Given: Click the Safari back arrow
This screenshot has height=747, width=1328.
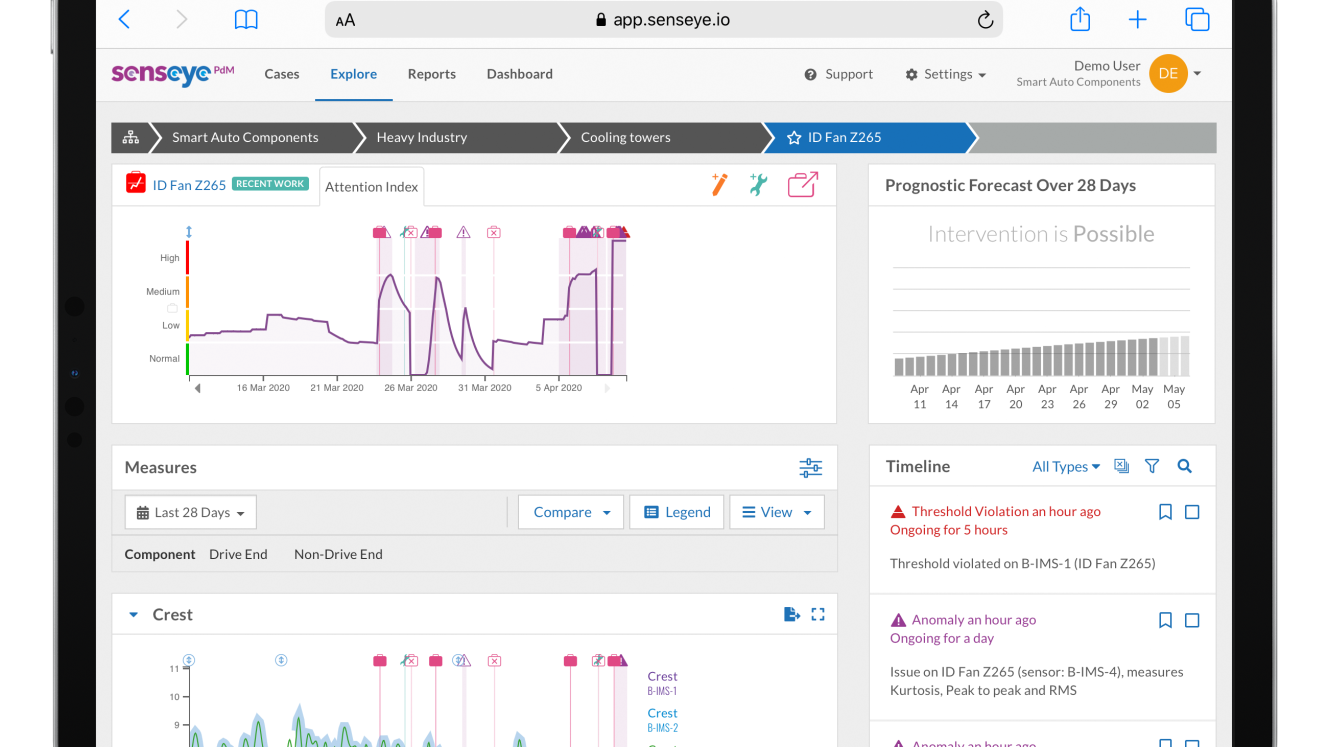Looking at the screenshot, I should pos(124,19).
